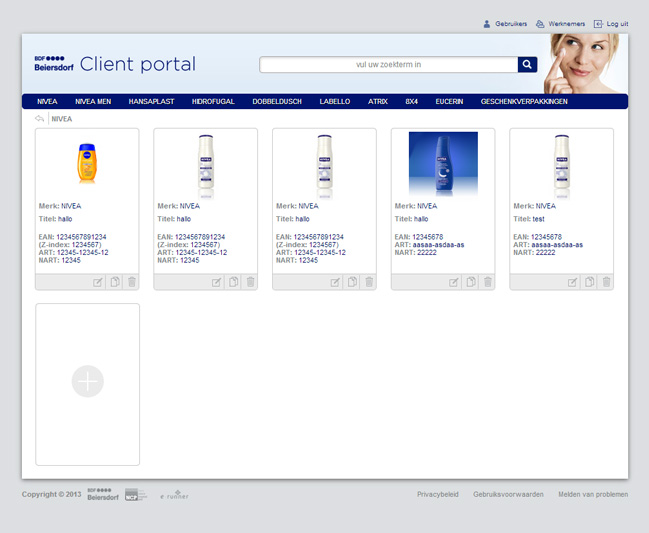Click the e-runner logo in footer

pyautogui.click(x=174, y=495)
